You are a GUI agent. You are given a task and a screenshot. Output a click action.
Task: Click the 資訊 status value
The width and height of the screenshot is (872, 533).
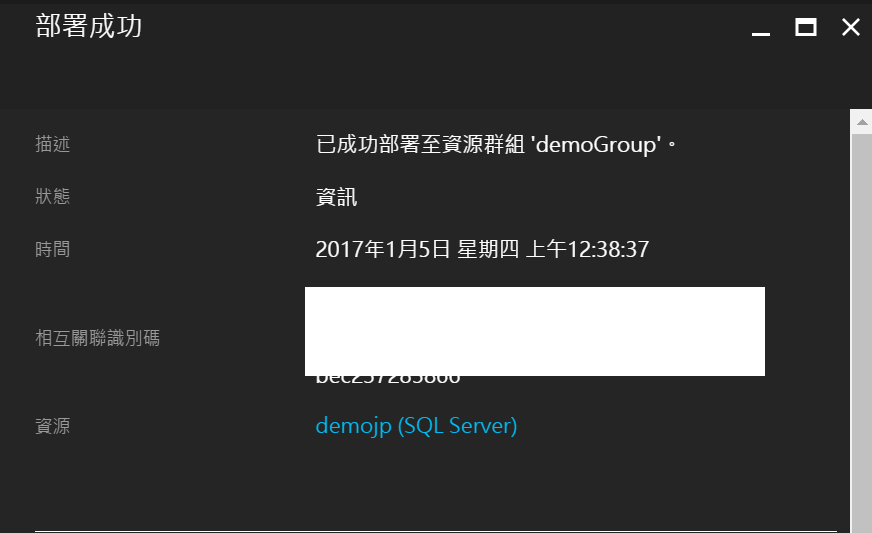coord(336,197)
